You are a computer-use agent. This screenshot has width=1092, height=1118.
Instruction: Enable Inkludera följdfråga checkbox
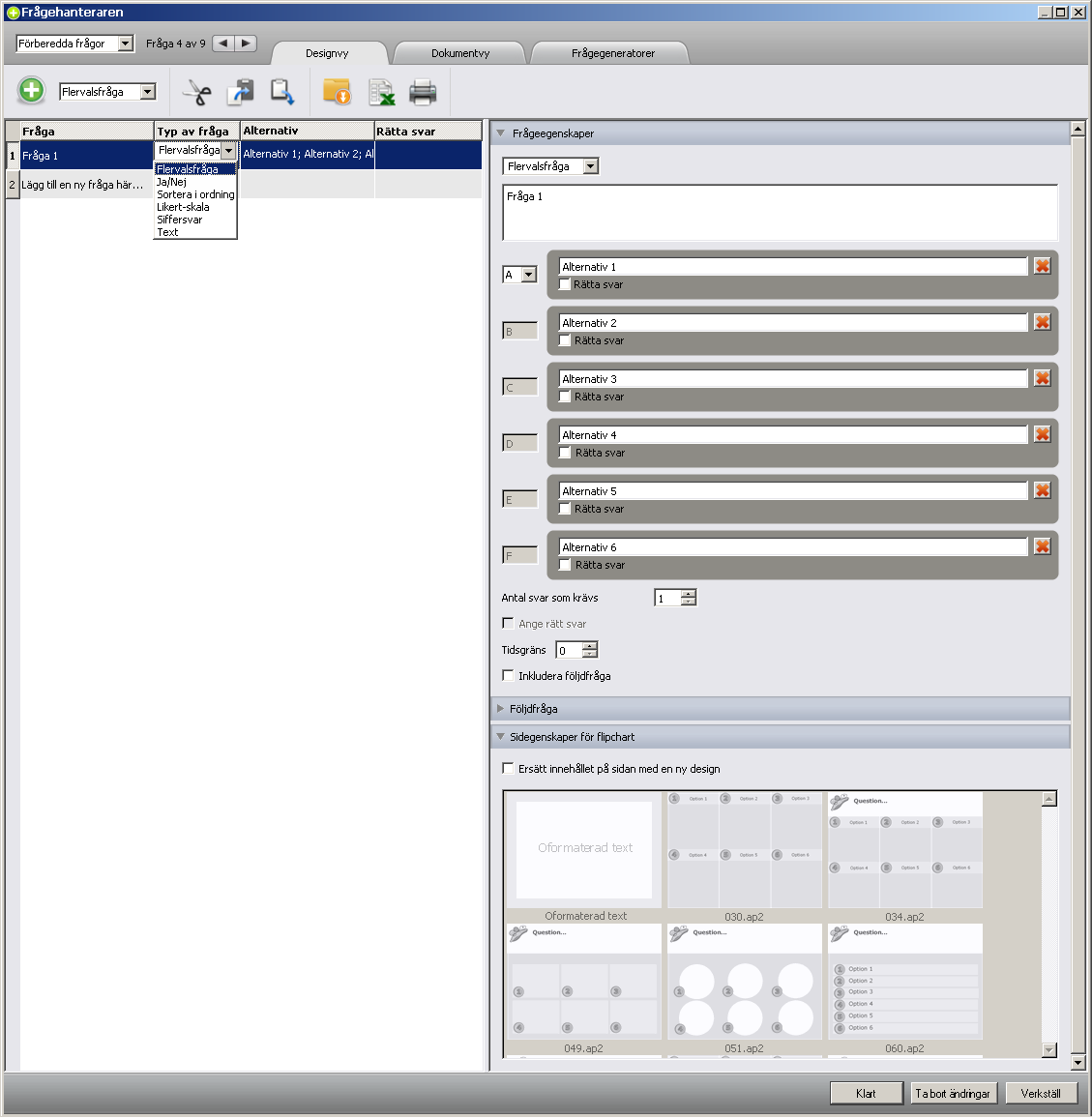(508, 675)
